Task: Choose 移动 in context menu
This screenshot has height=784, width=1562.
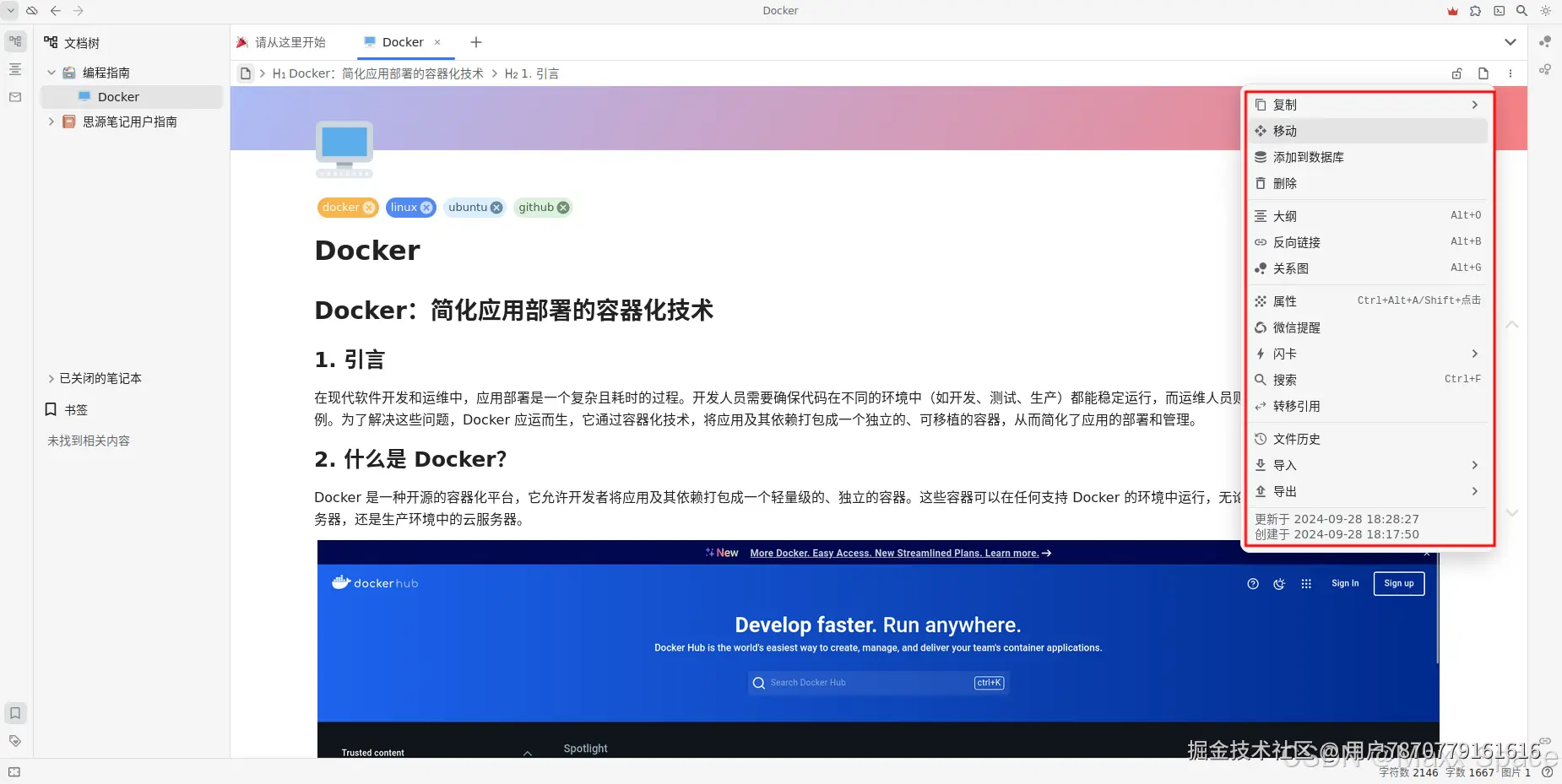Action: click(1368, 131)
